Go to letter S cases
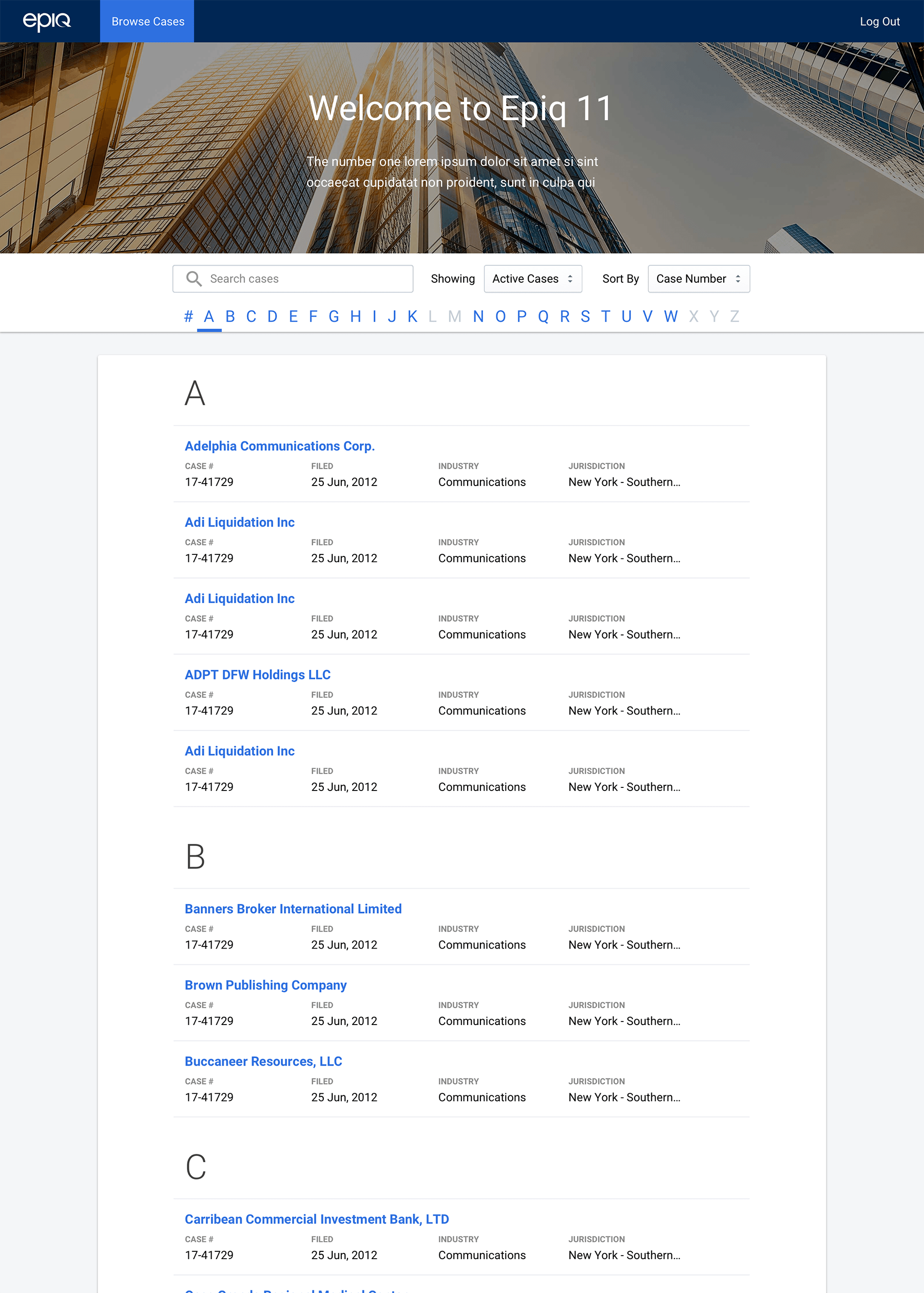This screenshot has height=1293, width=924. coord(585,316)
